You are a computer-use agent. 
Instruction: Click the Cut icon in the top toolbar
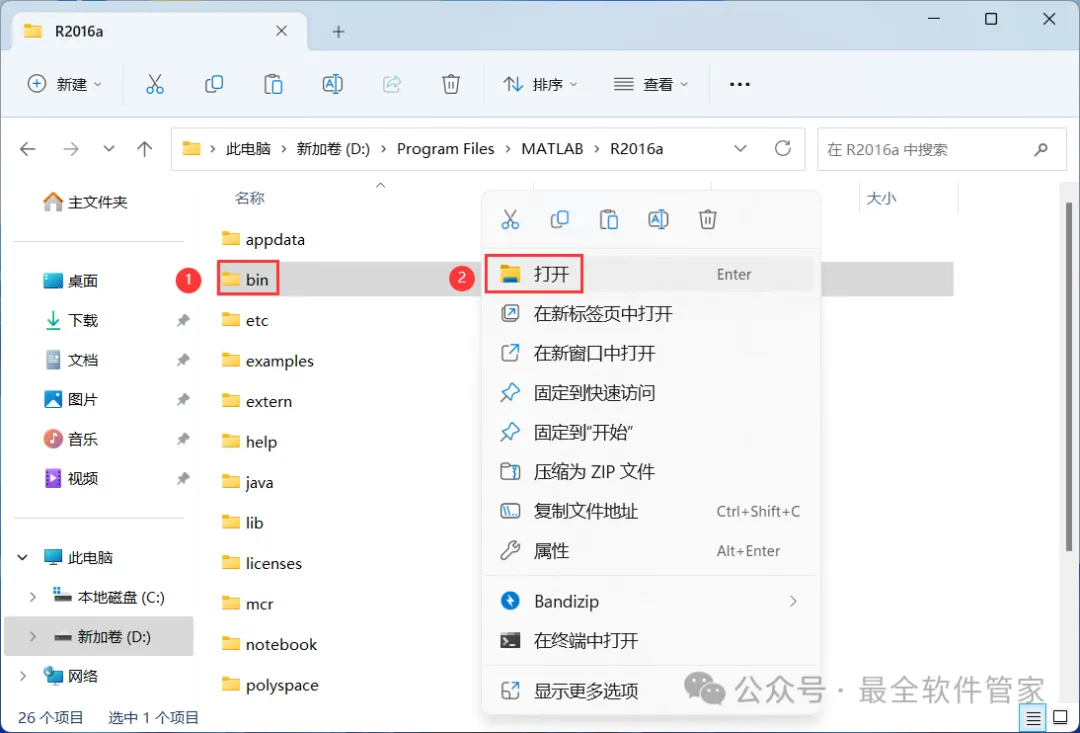click(x=155, y=84)
